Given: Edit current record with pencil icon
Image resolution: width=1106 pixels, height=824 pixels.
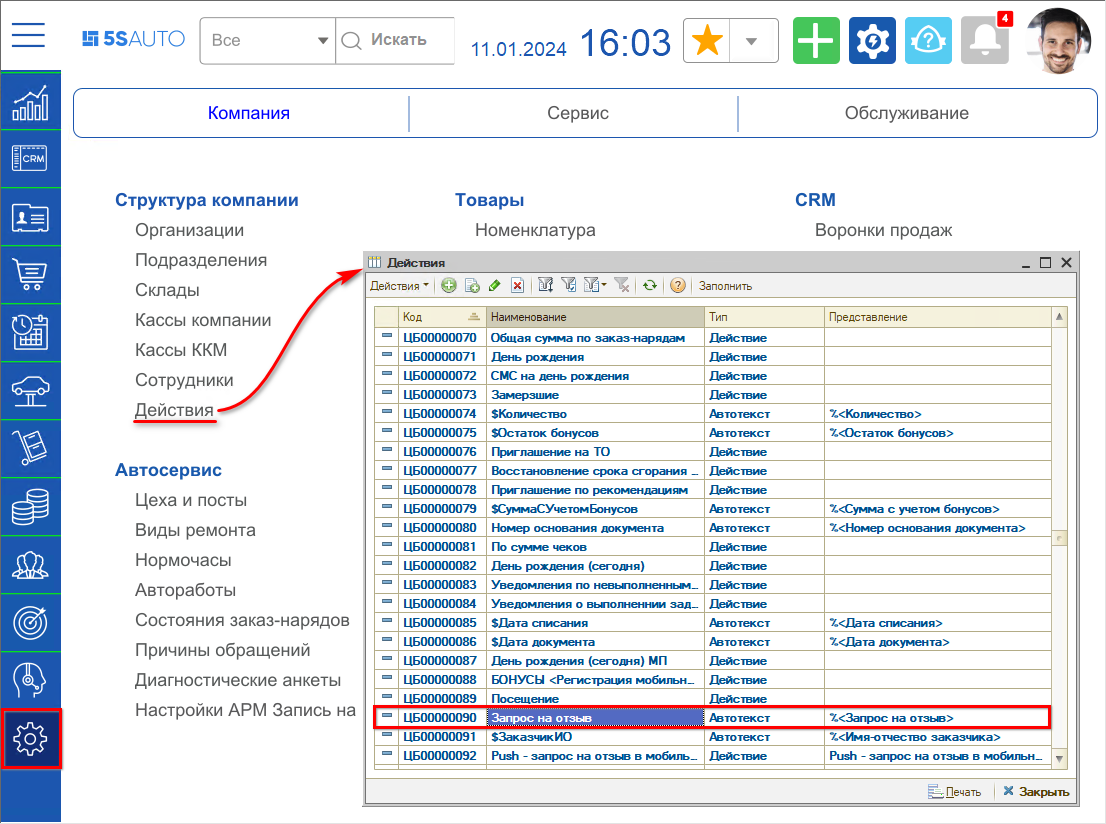Looking at the screenshot, I should (494, 286).
